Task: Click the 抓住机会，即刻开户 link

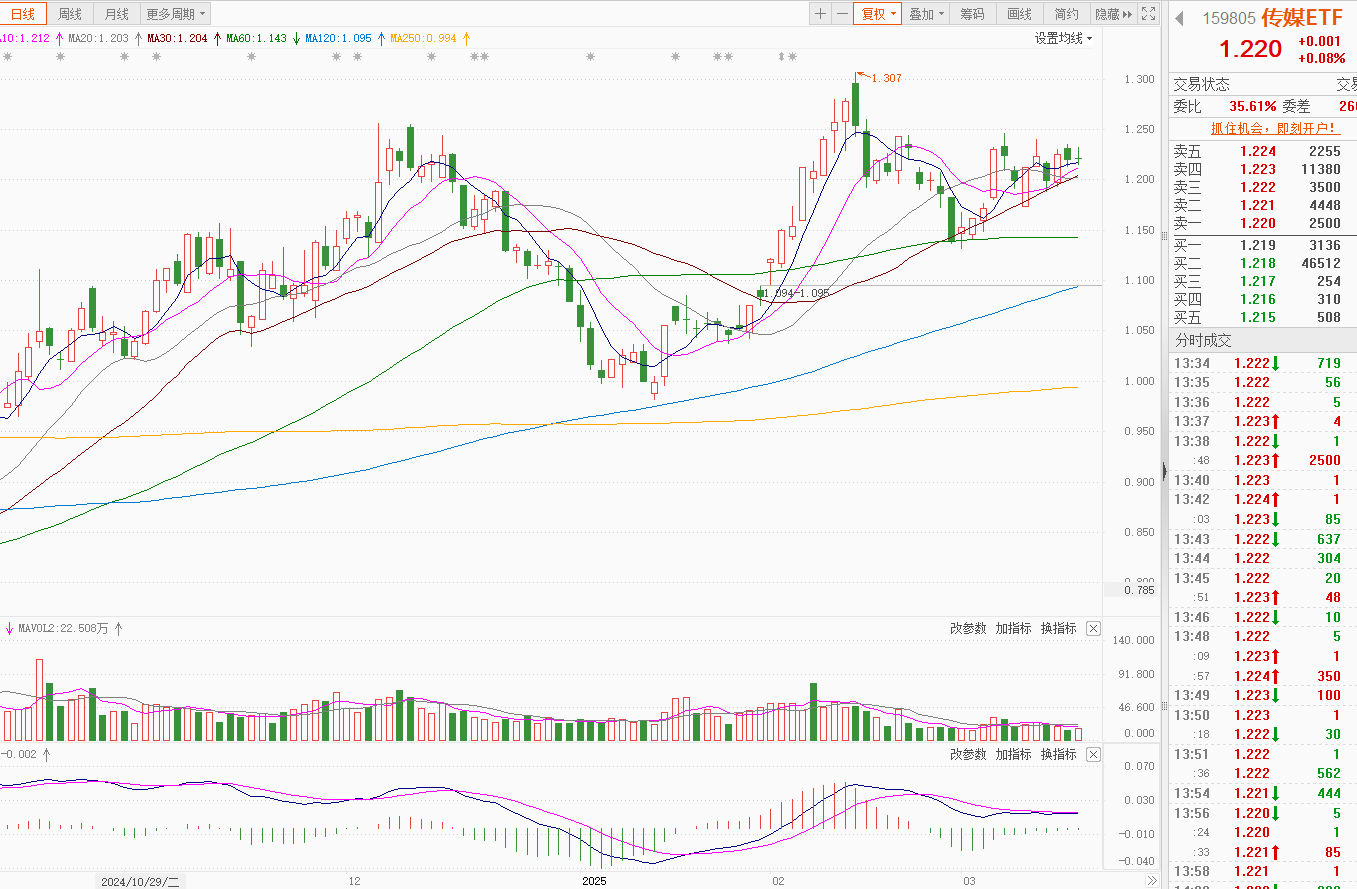Action: [1275, 128]
